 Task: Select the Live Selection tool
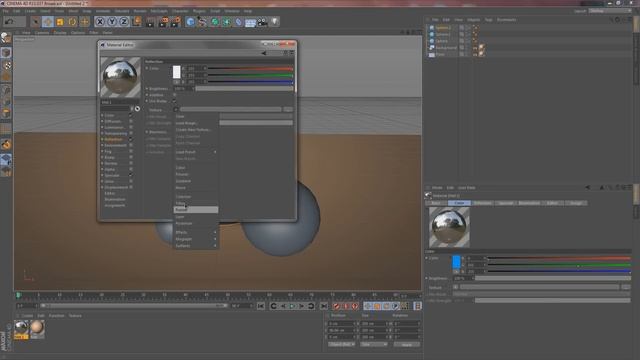(x=36, y=22)
